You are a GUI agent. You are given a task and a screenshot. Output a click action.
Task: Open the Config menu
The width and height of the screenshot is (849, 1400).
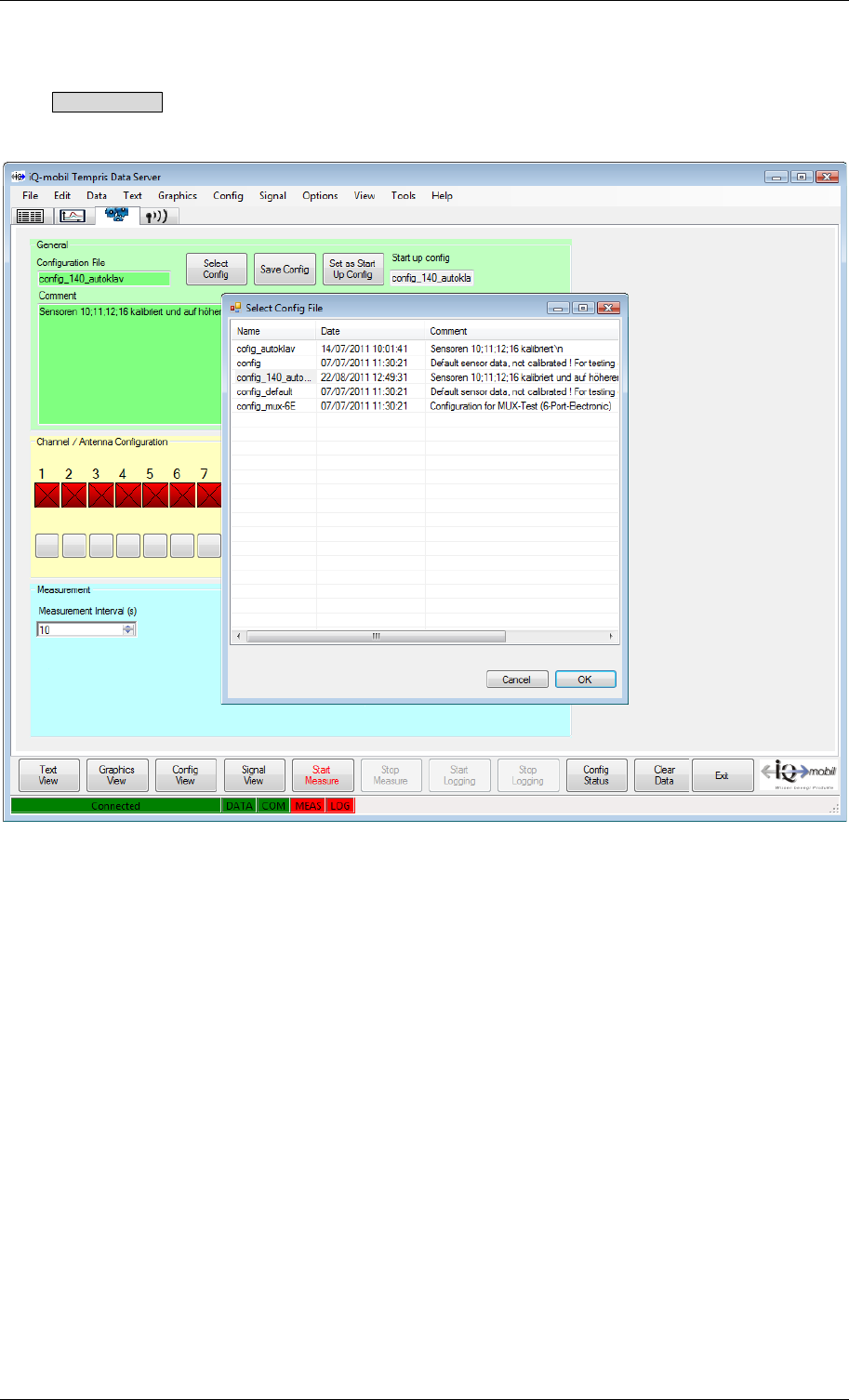click(228, 195)
